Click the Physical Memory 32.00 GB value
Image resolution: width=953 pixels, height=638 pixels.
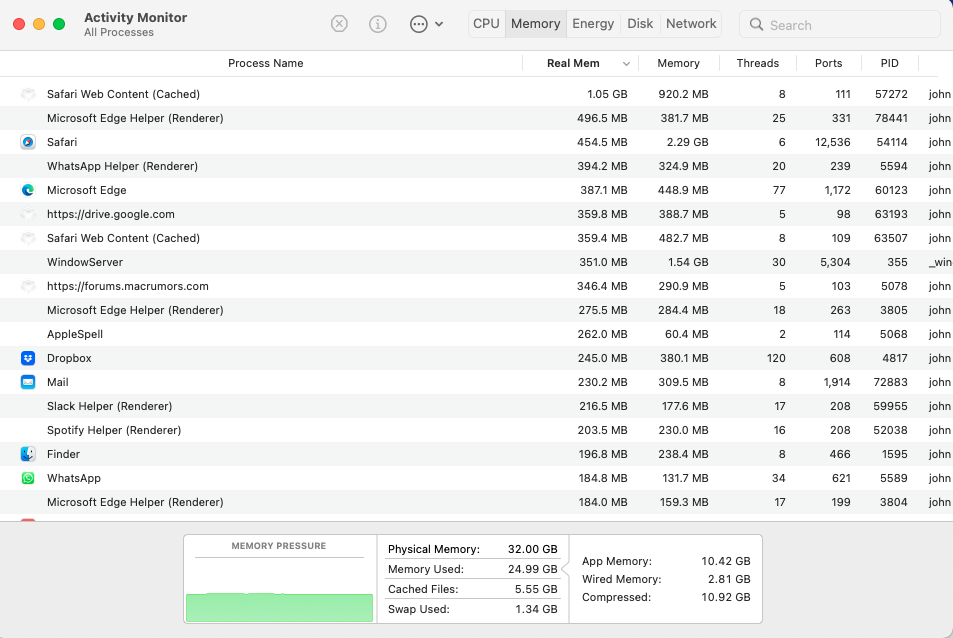pyautogui.click(x=532, y=549)
